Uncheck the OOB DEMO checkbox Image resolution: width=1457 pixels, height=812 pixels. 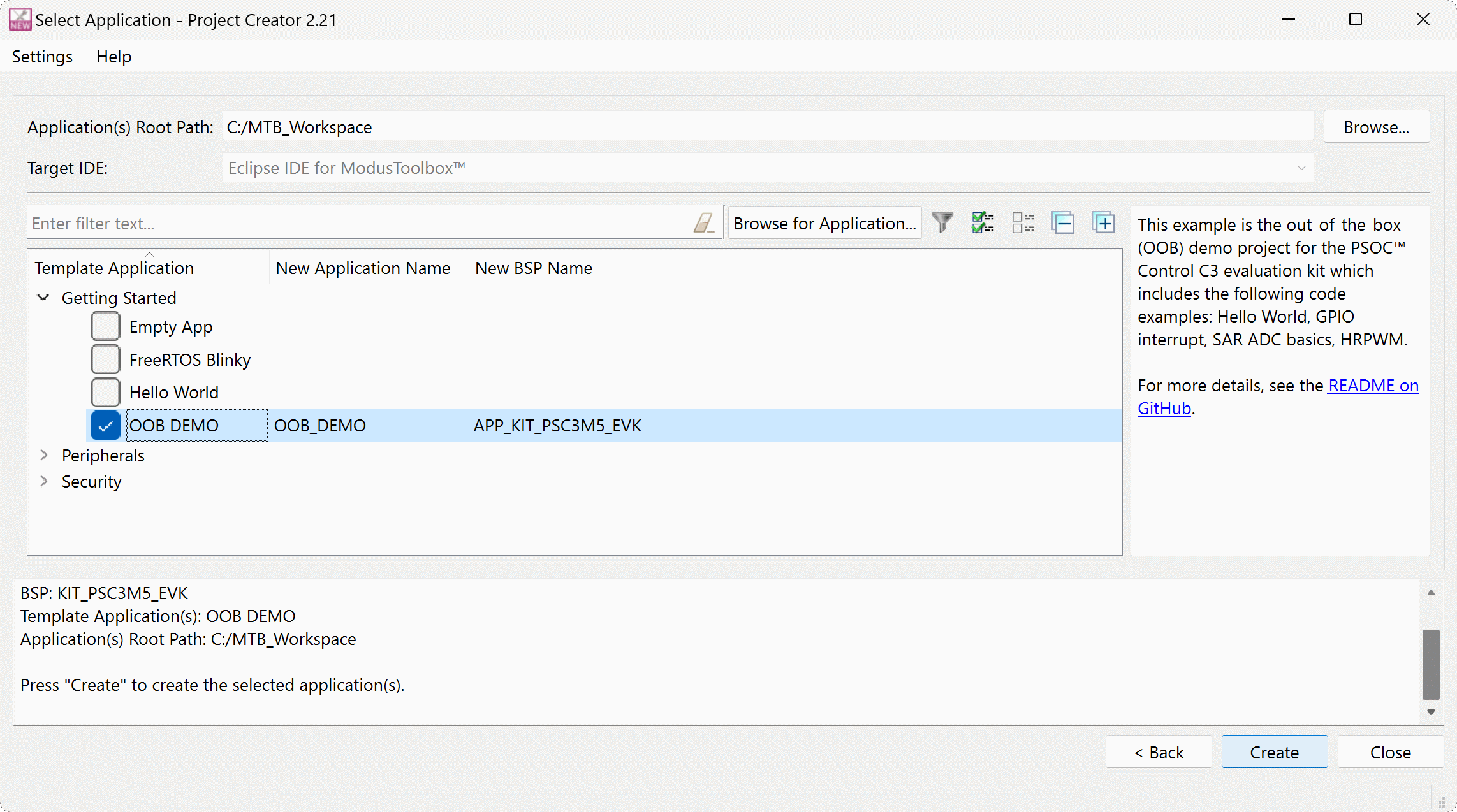tap(105, 425)
